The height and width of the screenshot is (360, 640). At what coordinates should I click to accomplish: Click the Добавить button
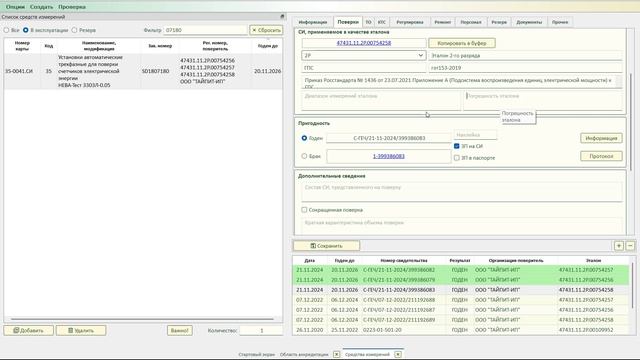tap(29, 330)
